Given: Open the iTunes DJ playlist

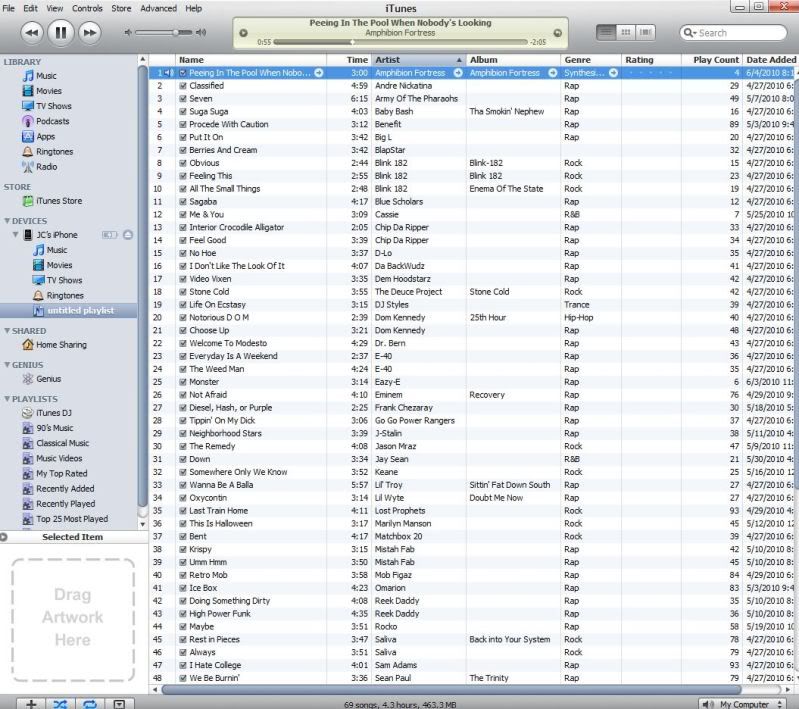Looking at the screenshot, I should [x=54, y=413].
